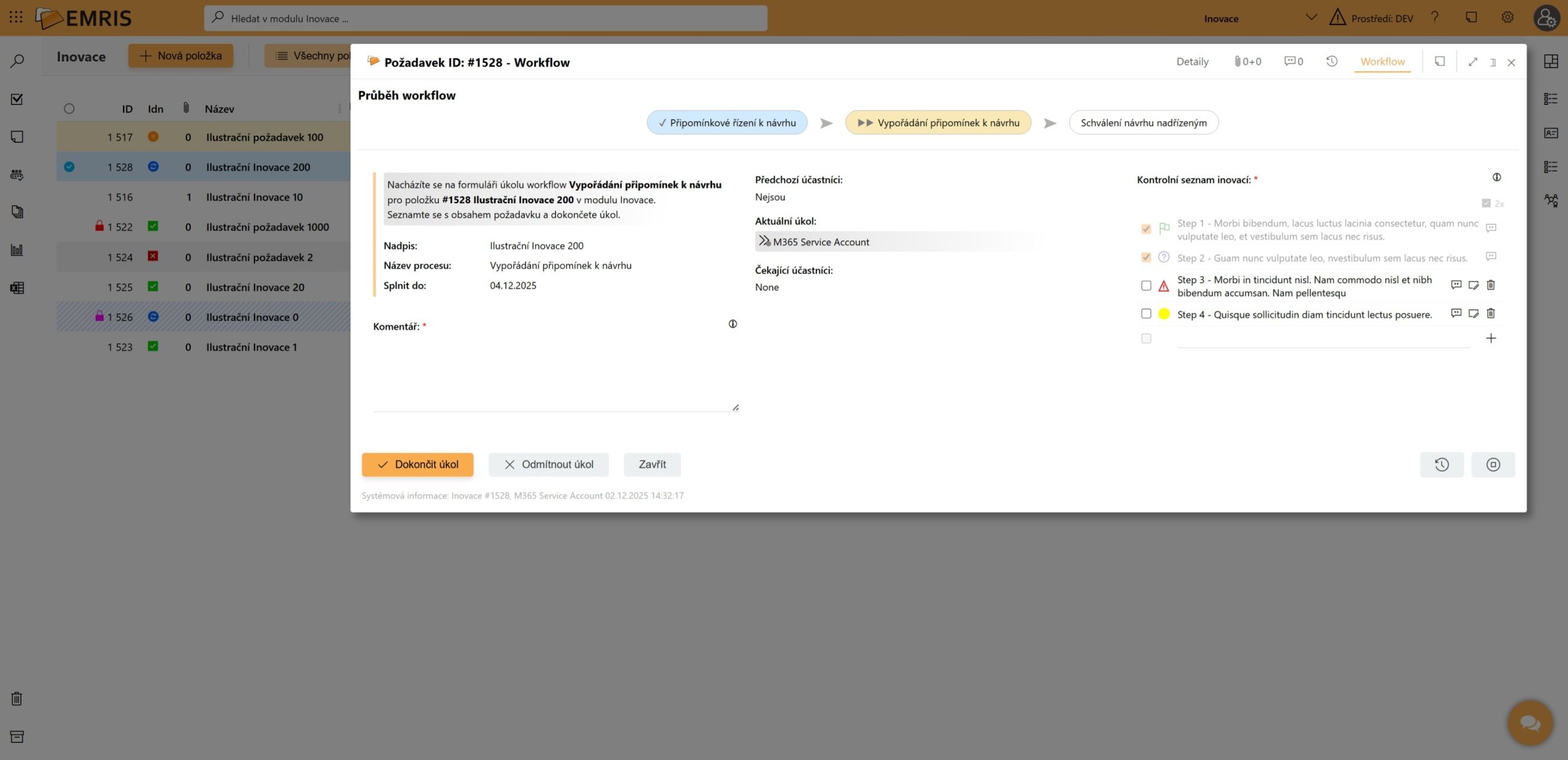Open the help question mark icon

1435,17
